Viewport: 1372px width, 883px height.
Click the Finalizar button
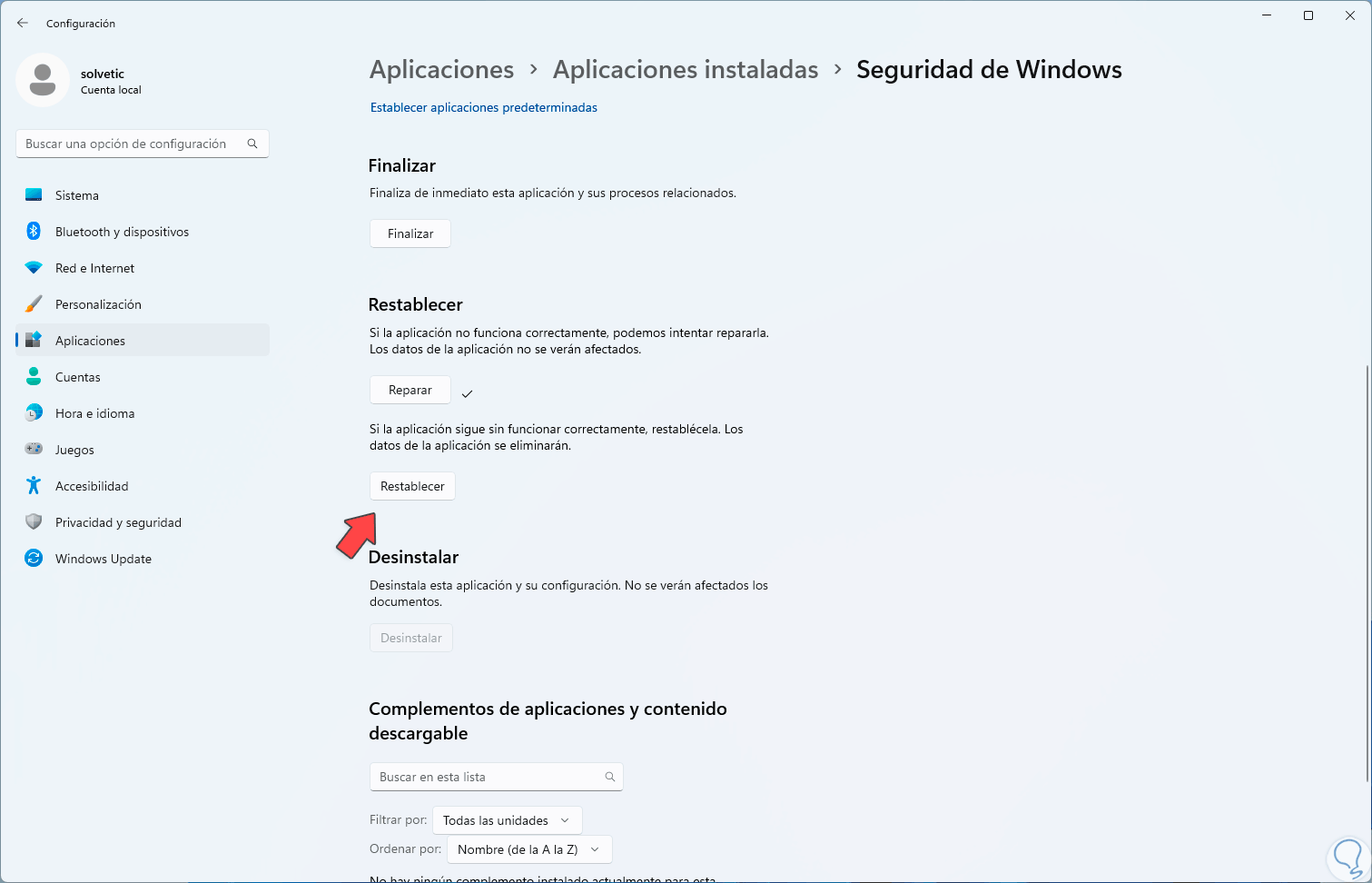pyautogui.click(x=410, y=233)
